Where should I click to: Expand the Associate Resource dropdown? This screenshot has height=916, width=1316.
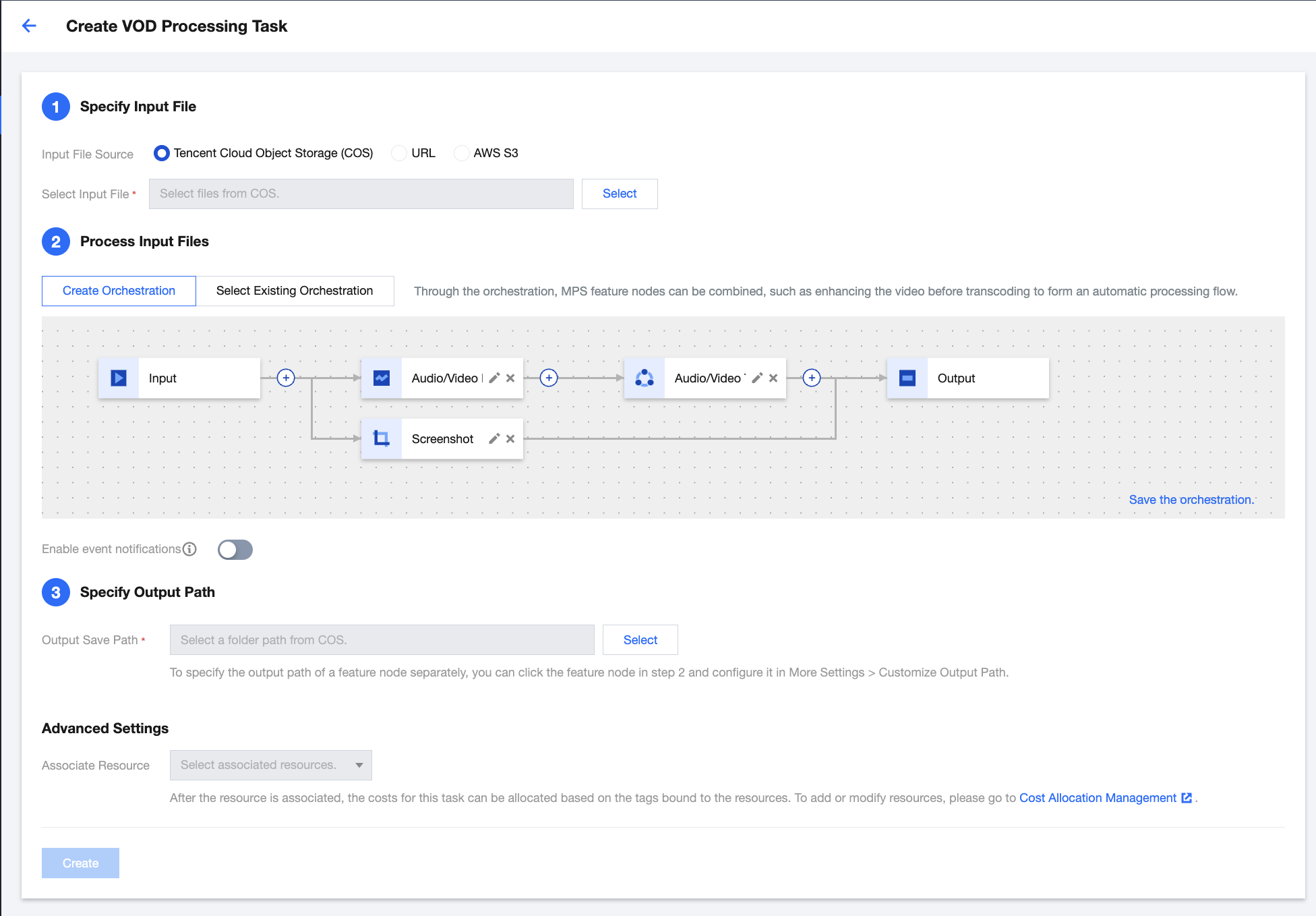(270, 765)
